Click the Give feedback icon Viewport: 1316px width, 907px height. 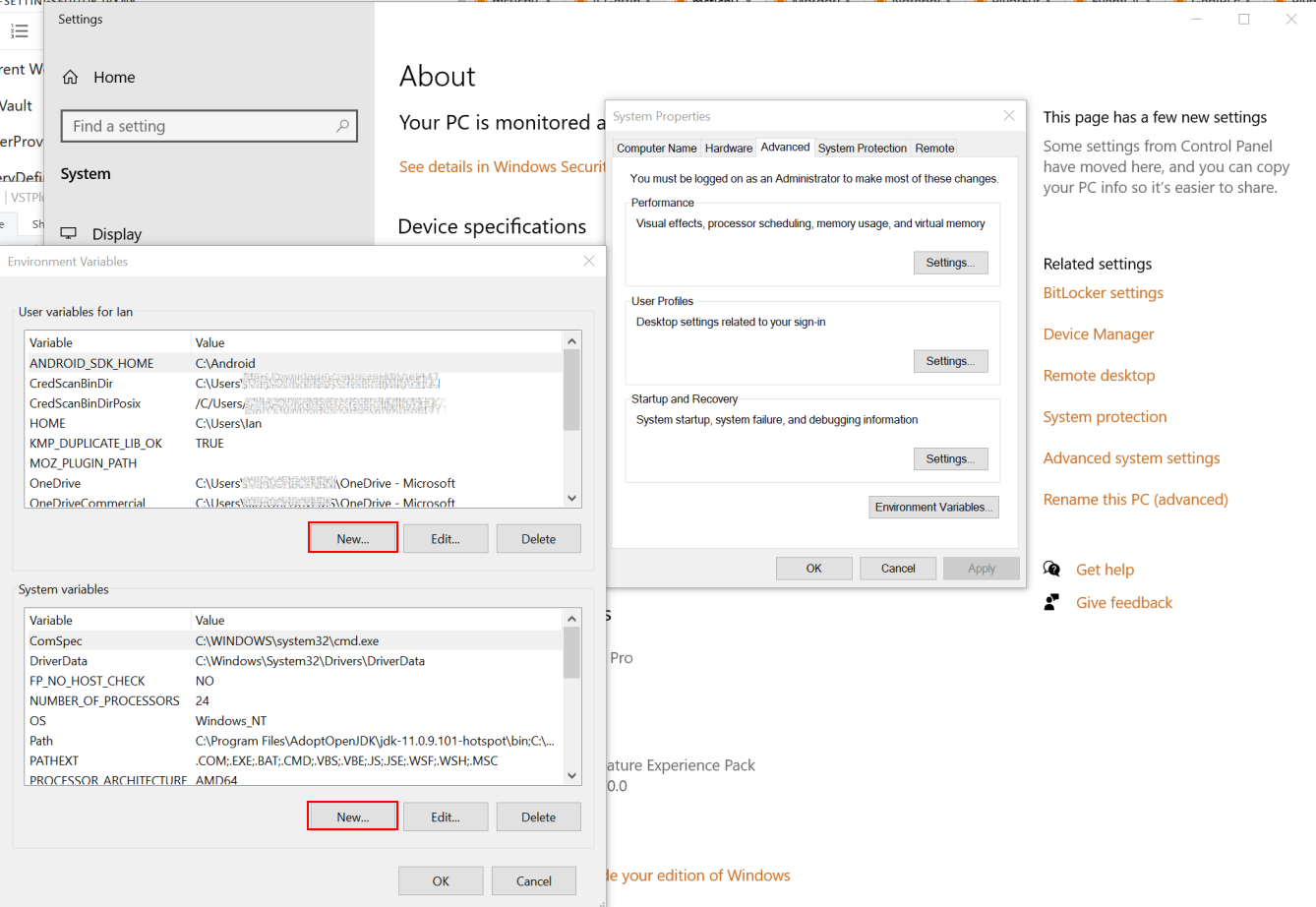pyautogui.click(x=1051, y=602)
